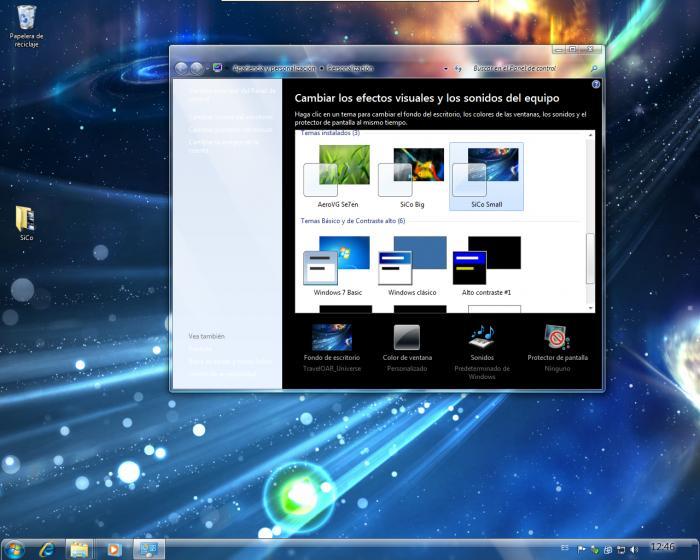Click the ES language indicator
The height and width of the screenshot is (560, 700).
point(565,547)
